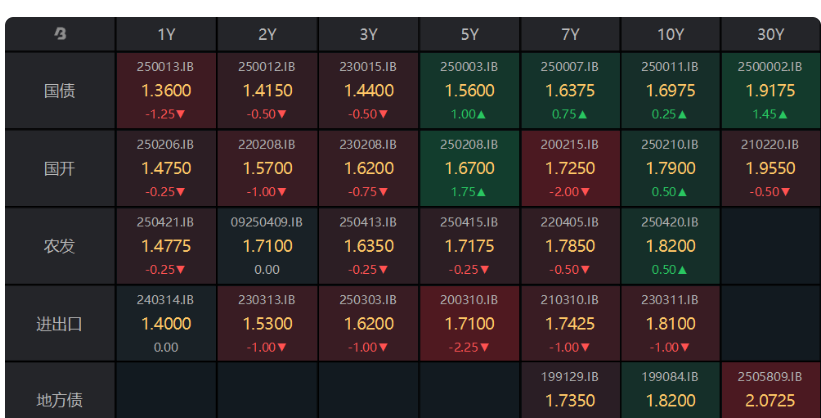This screenshot has width=821, height=418.
Task: Open bond 250003.IB yield 1.5600
Action: (x=469, y=91)
